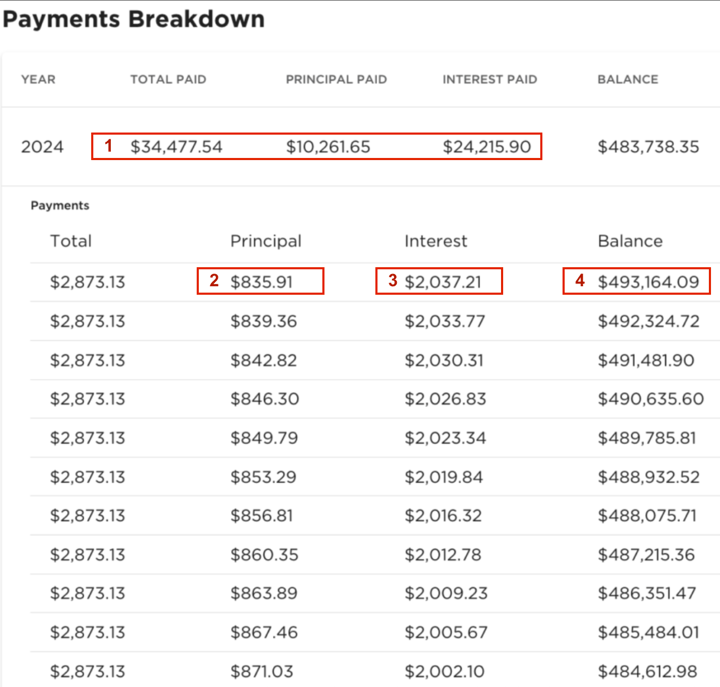Click the yearly interest paid $24,215.90
The height and width of the screenshot is (687, 720).
coord(487,147)
